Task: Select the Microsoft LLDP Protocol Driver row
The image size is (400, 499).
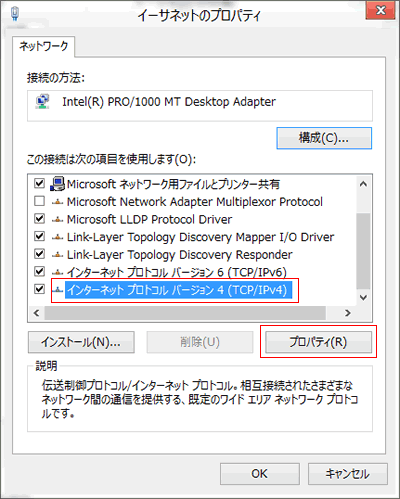Action: 149,219
